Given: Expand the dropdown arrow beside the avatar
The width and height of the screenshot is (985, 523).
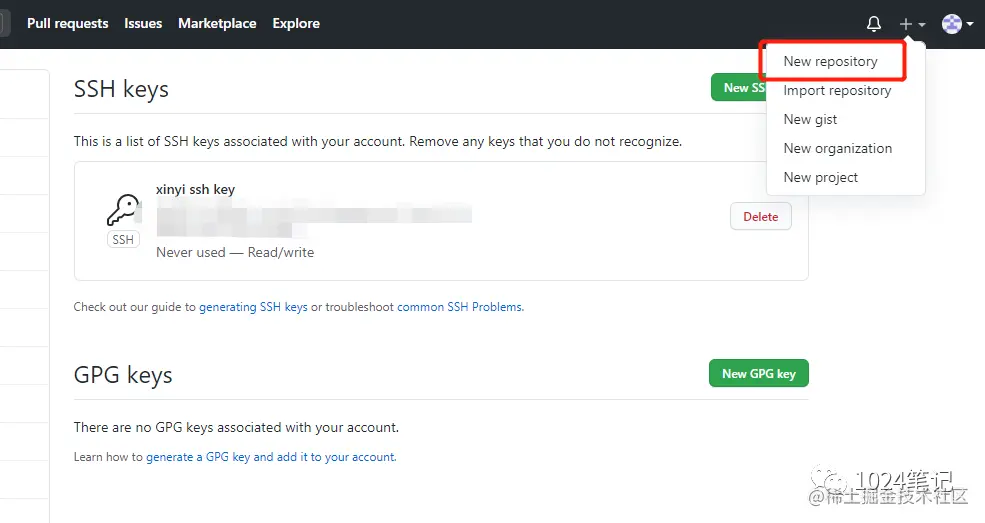Looking at the screenshot, I should click(x=970, y=24).
